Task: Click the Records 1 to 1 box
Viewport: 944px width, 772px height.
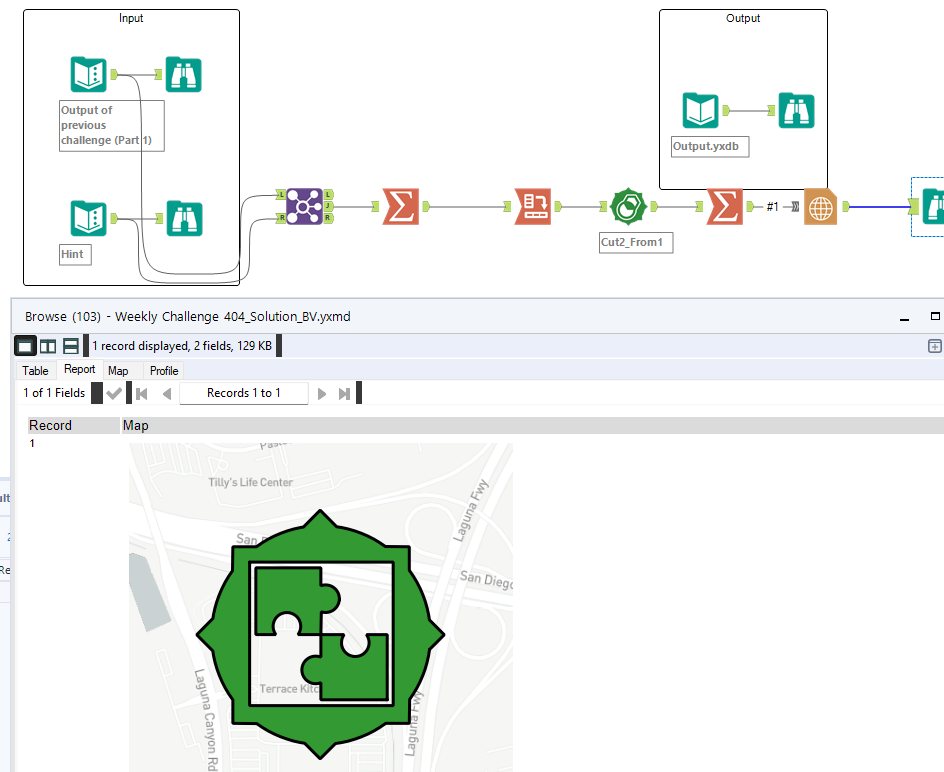Action: [x=244, y=393]
